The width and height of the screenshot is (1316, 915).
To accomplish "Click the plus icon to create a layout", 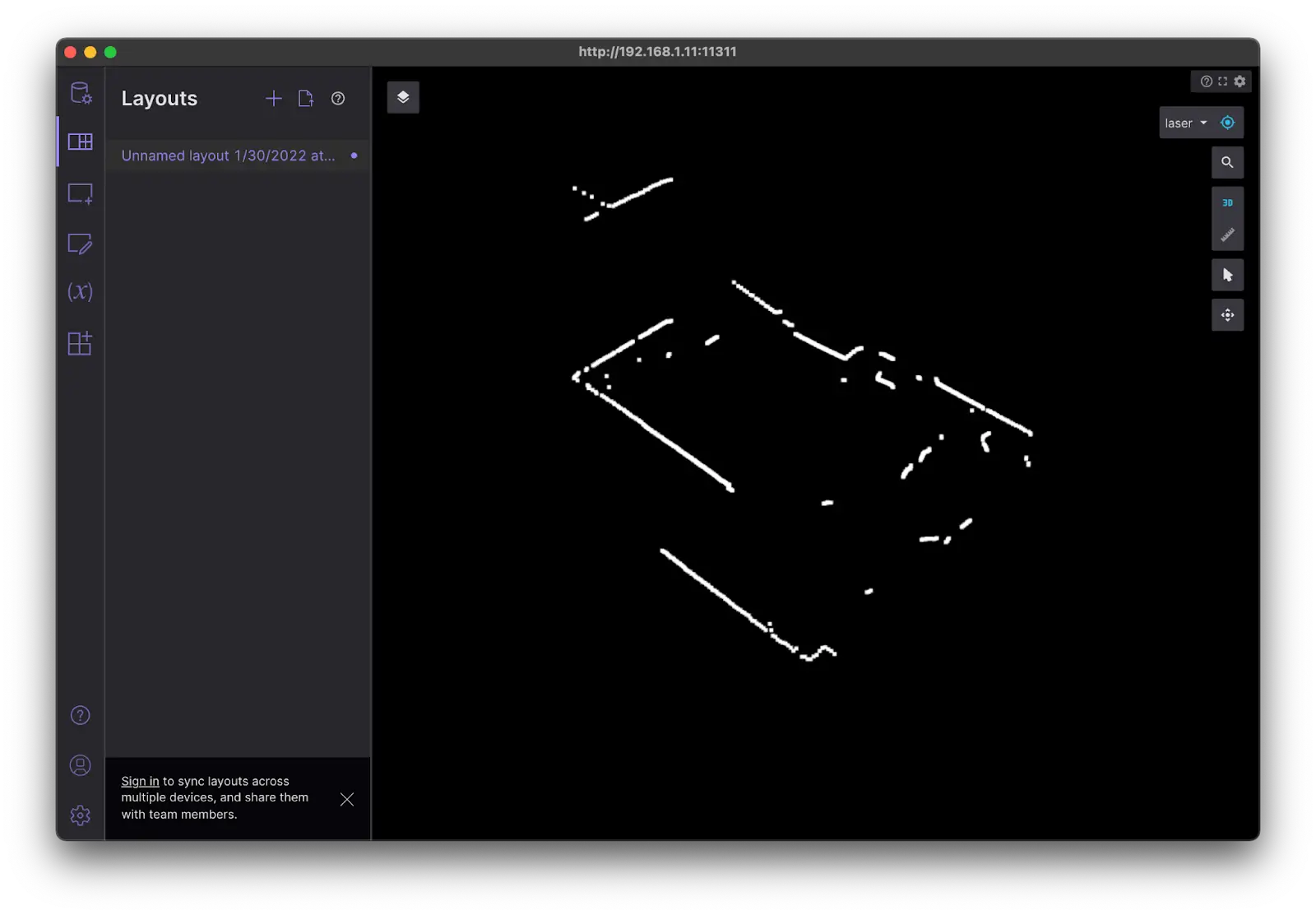I will click(x=274, y=99).
